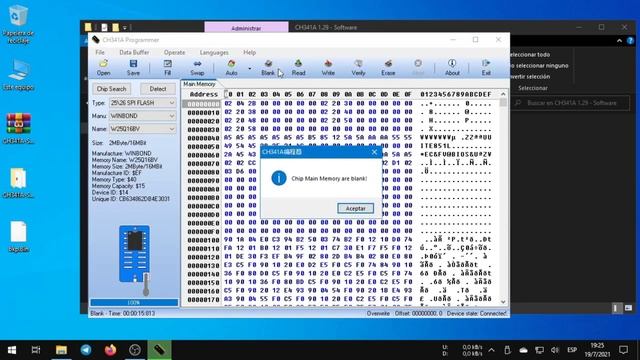
Task: Open the volume control in the tray
Action: tap(555, 350)
